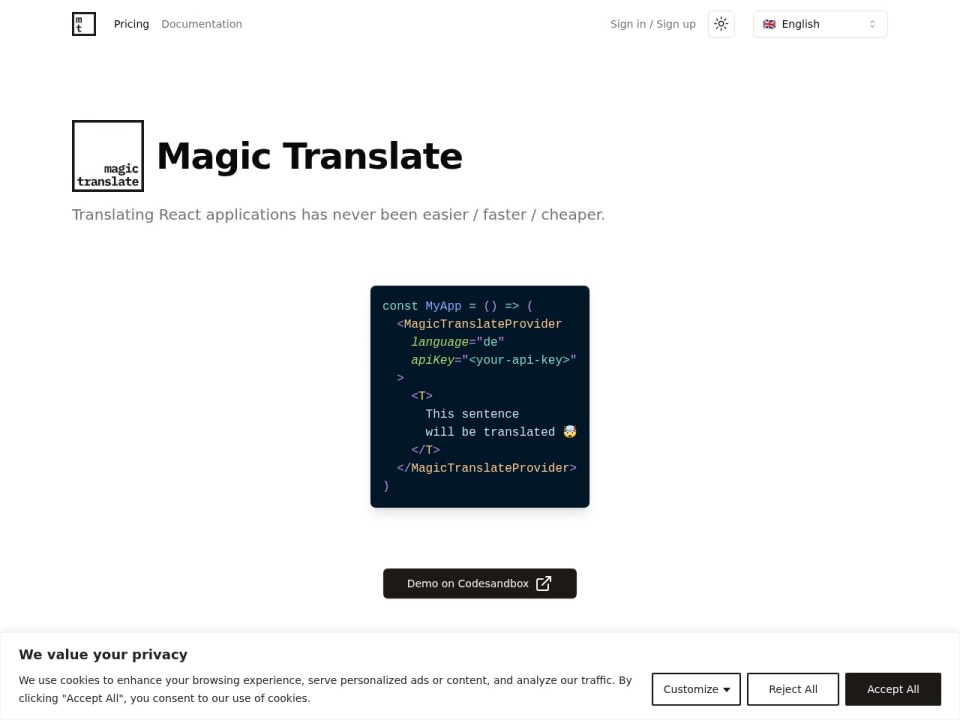Click the UK flag icon in language selector
Image resolution: width=960 pixels, height=720 pixels.
769,24
